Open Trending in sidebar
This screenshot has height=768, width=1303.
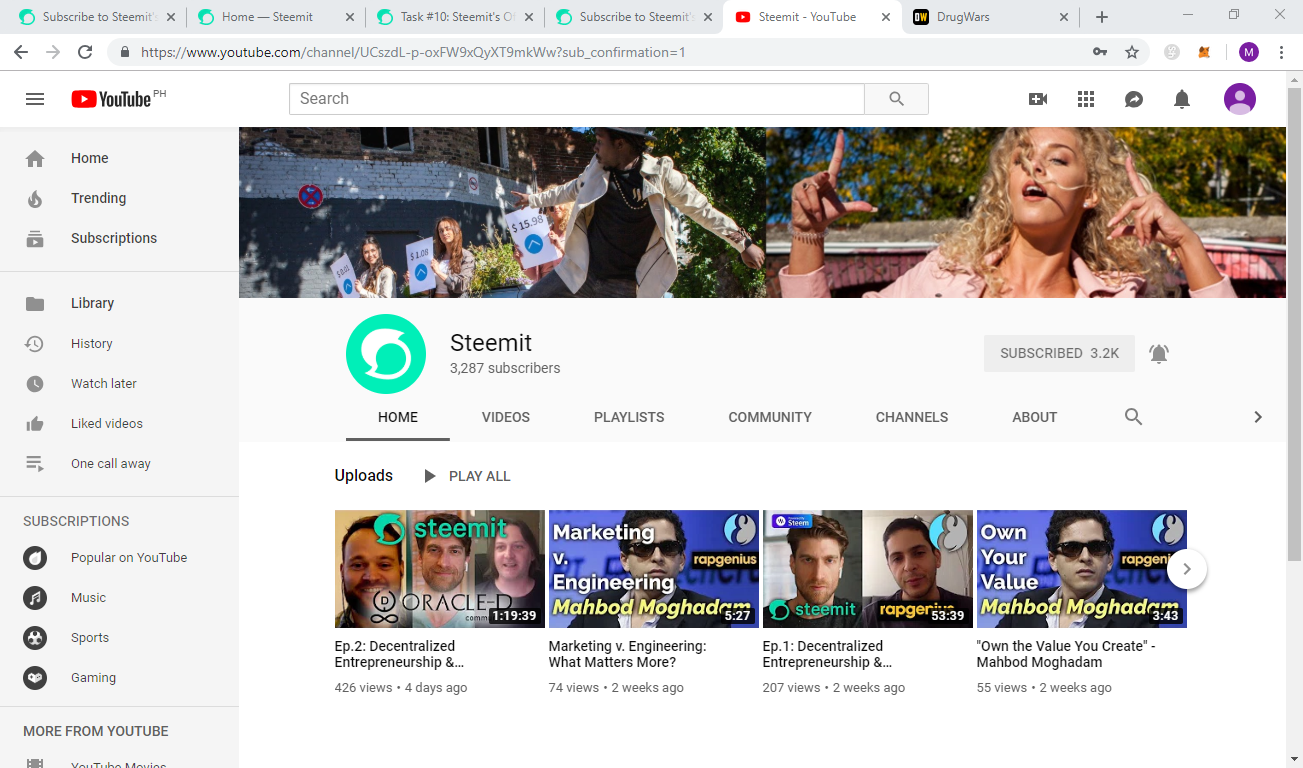click(120, 198)
